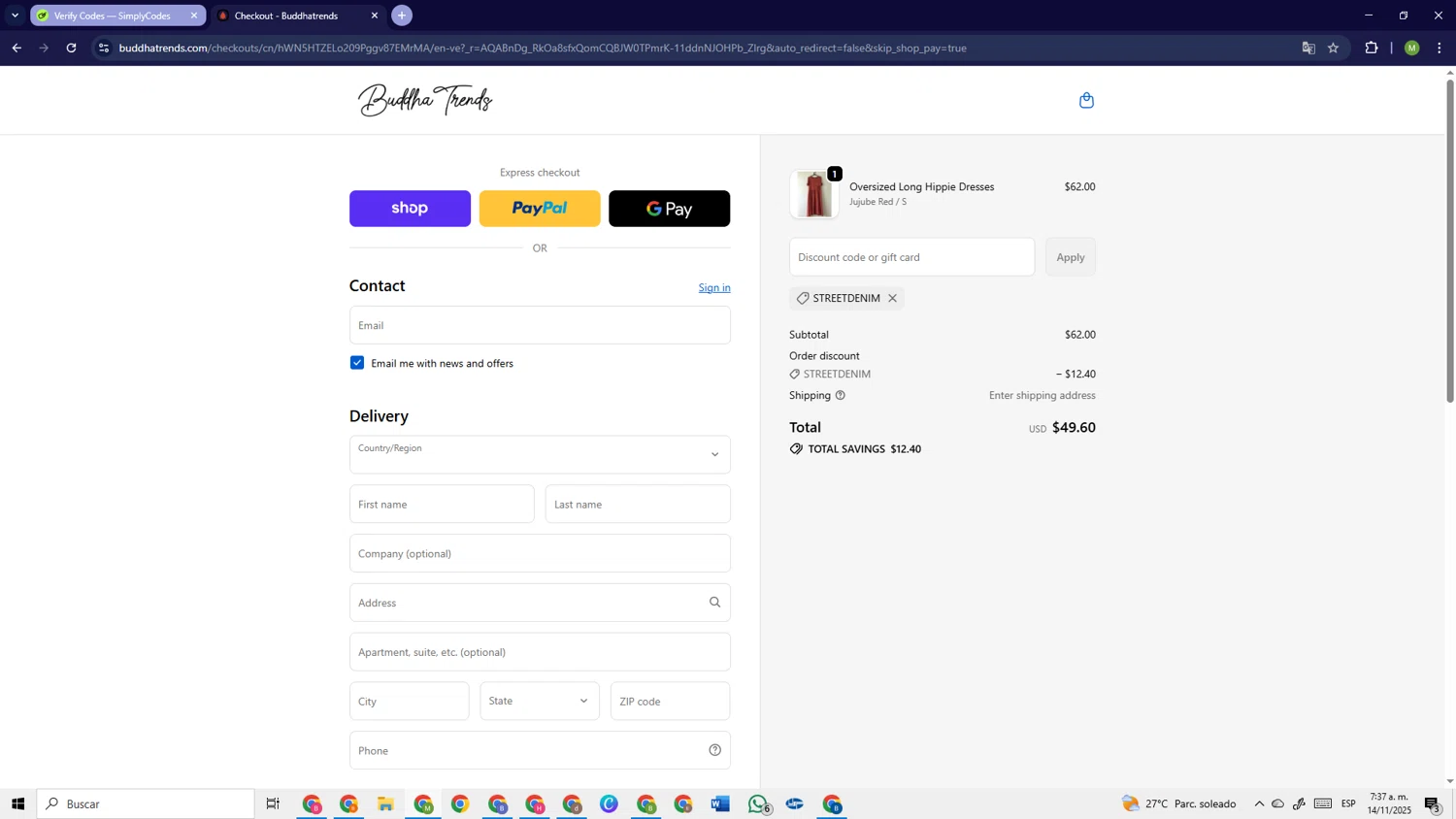Image resolution: width=1456 pixels, height=819 pixels.
Task: Apply the discount code
Action: click(1071, 257)
